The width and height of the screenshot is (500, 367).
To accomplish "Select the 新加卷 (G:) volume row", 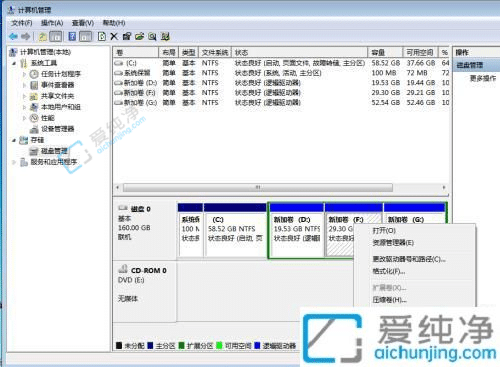I will coord(282,102).
